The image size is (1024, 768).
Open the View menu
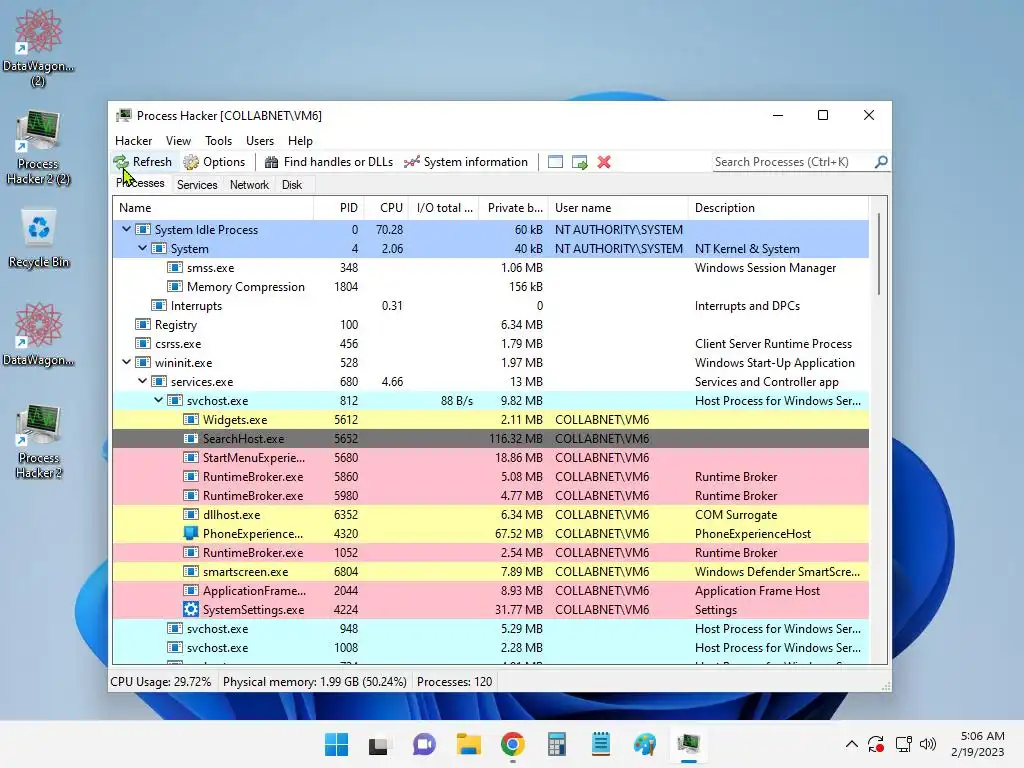(178, 140)
